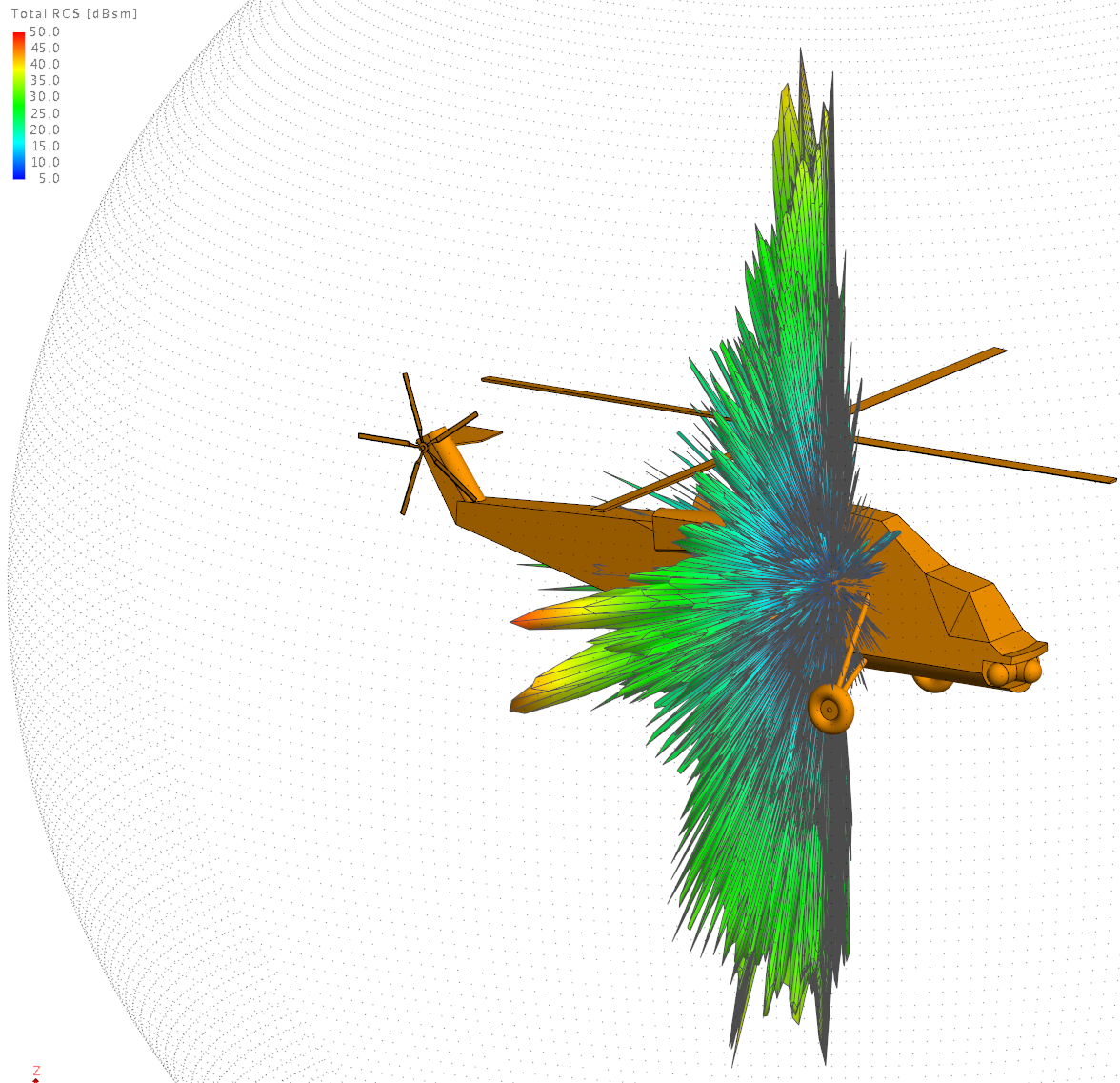Click the 35.0 legend value
1120x1083 pixels.
[x=44, y=81]
